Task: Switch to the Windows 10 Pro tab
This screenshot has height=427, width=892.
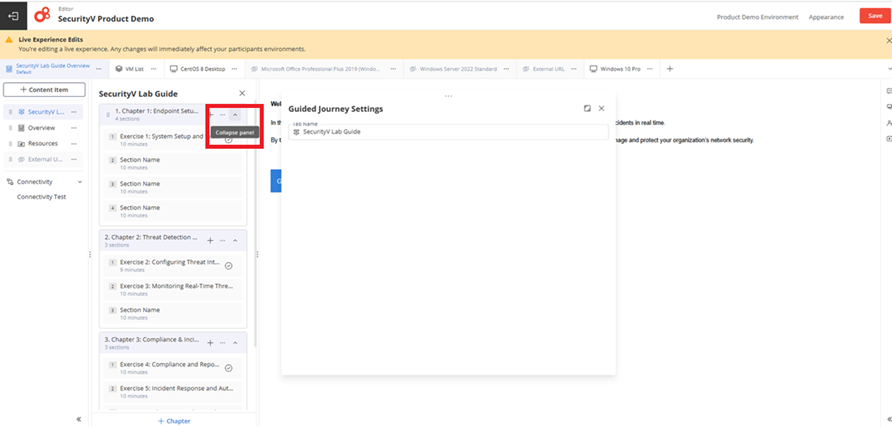Action: pyautogui.click(x=615, y=69)
